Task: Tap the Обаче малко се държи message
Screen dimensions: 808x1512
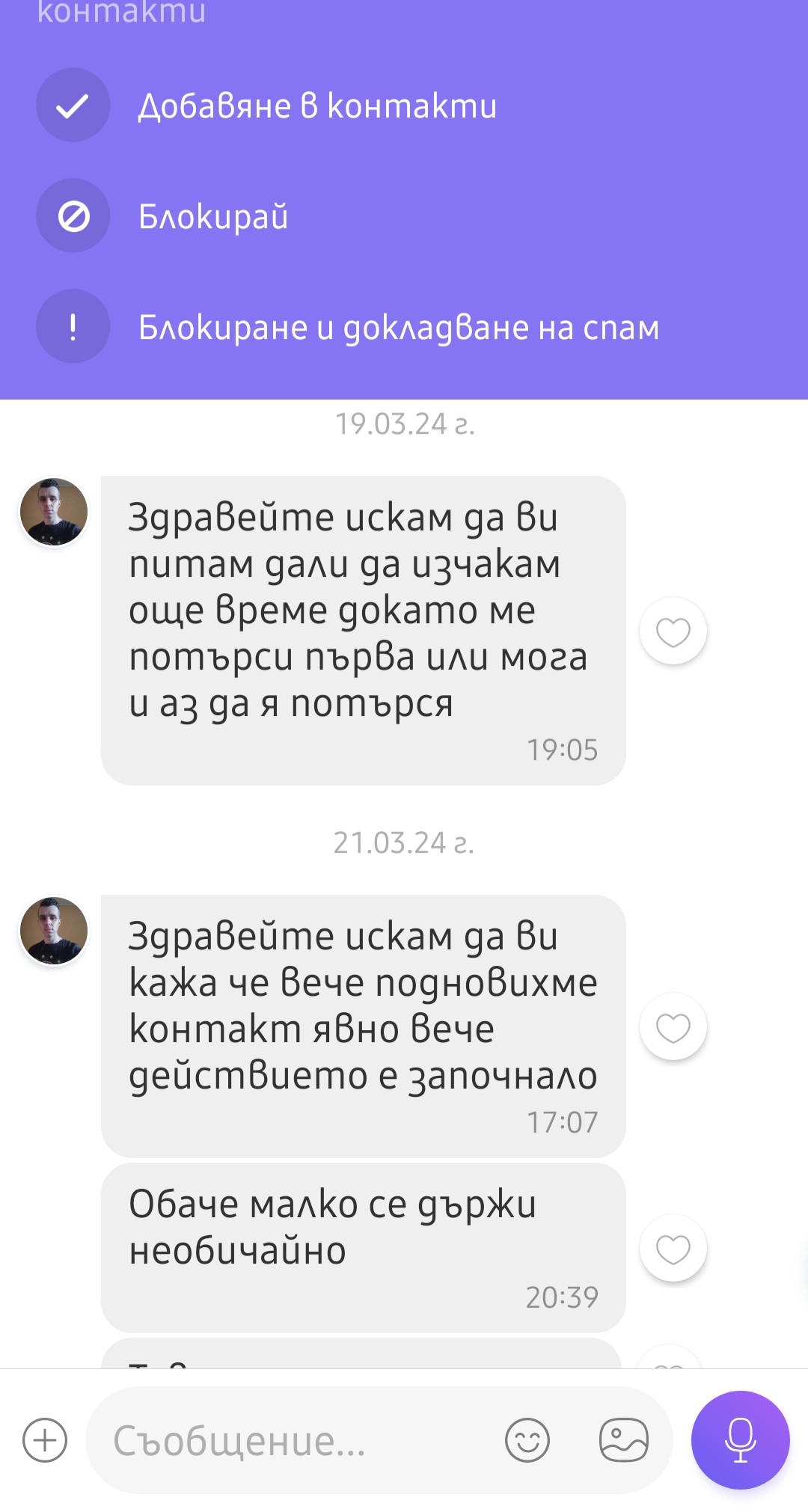Action: [x=364, y=1247]
